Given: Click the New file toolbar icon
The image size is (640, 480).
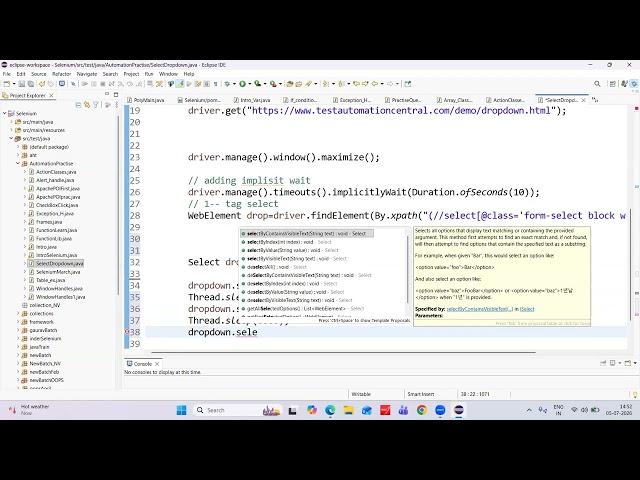Looking at the screenshot, I should point(7,84).
